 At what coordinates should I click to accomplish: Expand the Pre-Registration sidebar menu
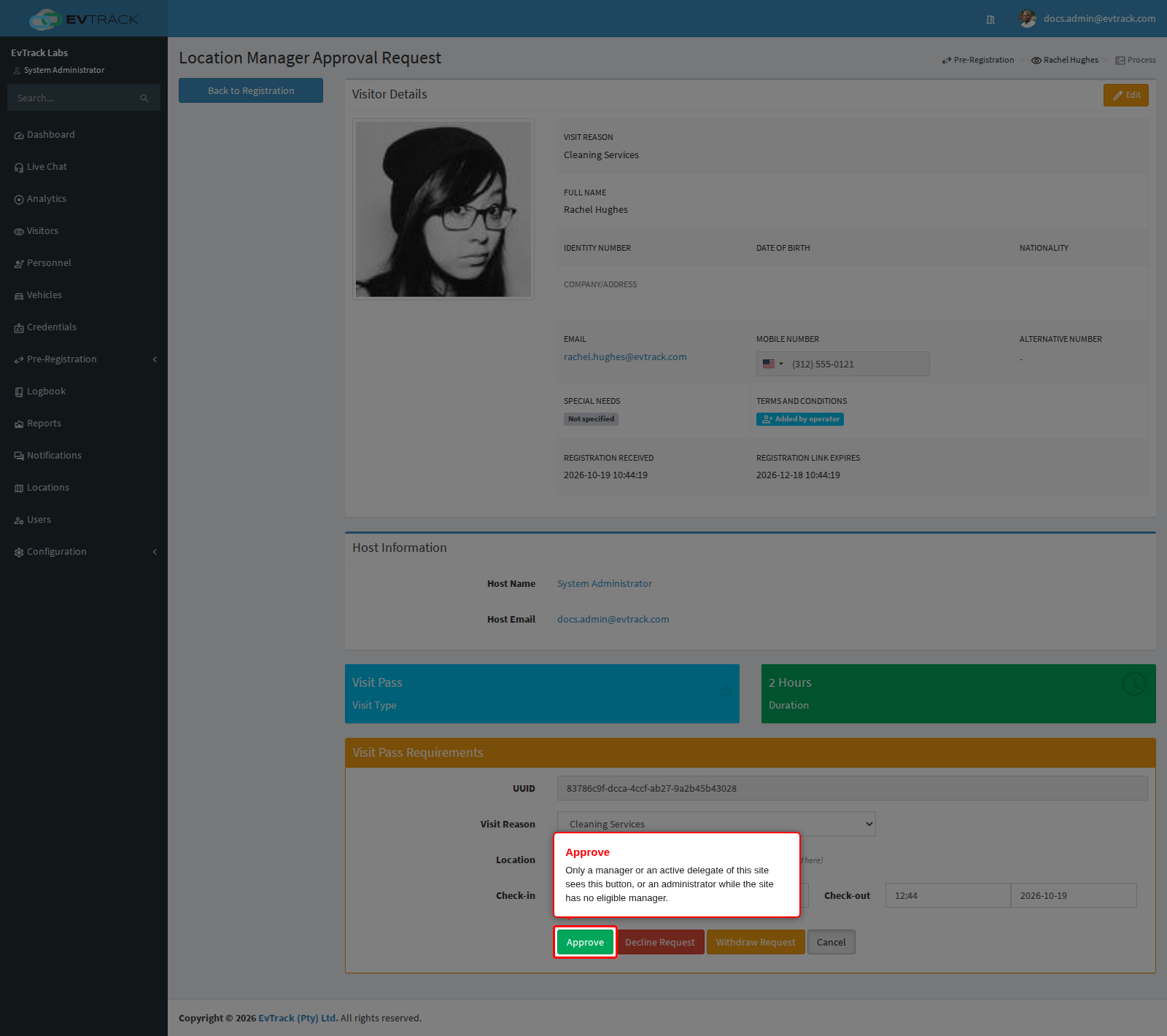[x=84, y=359]
